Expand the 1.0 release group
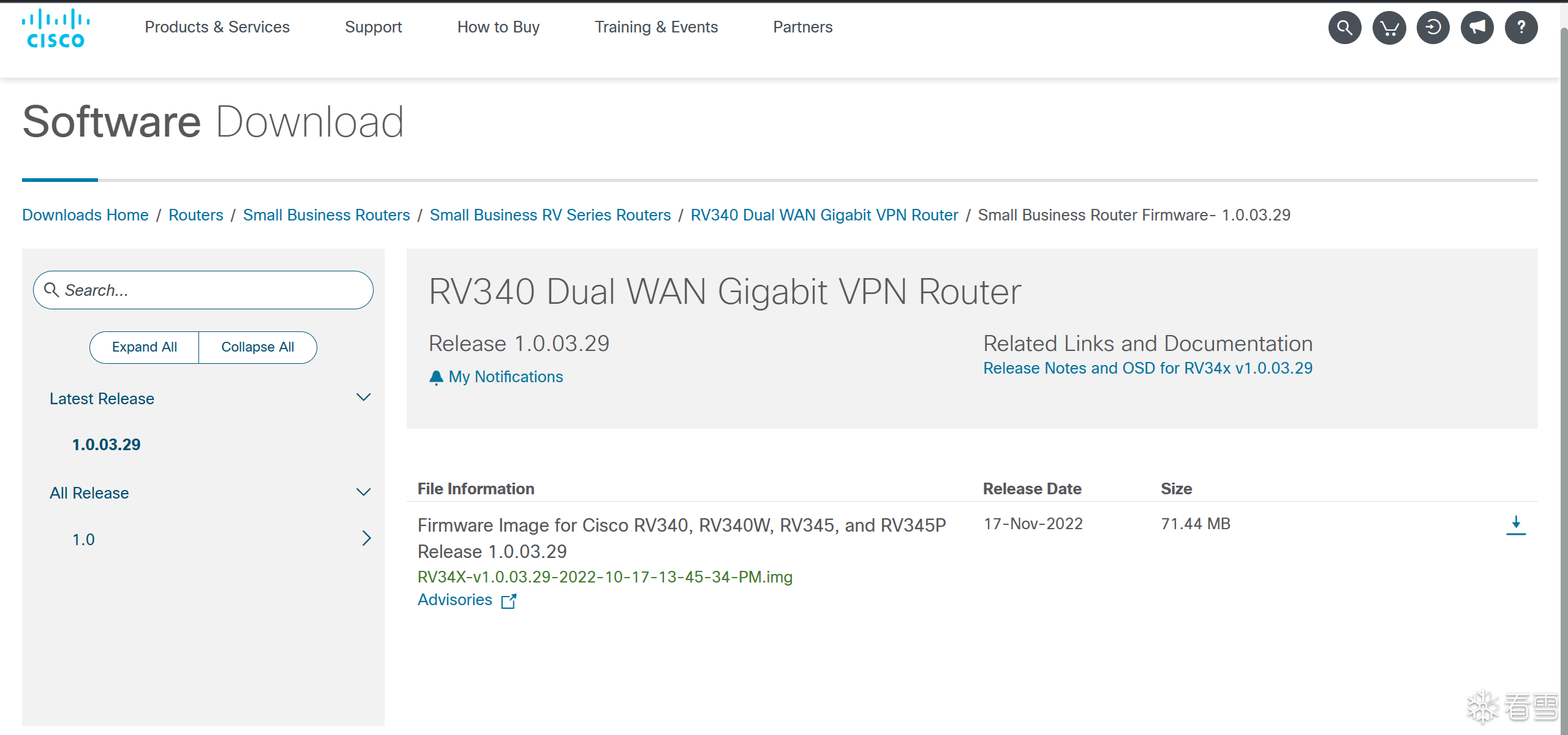The height and width of the screenshot is (735, 1568). click(x=366, y=538)
